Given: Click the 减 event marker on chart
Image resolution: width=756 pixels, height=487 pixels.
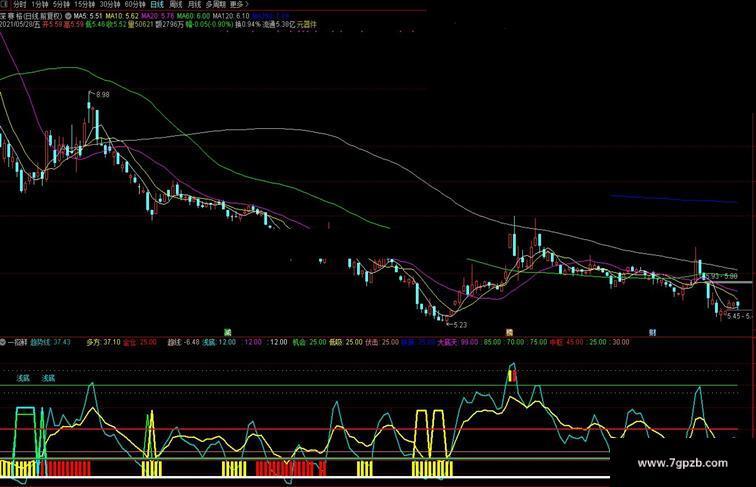Looking at the screenshot, I should coord(228,332).
